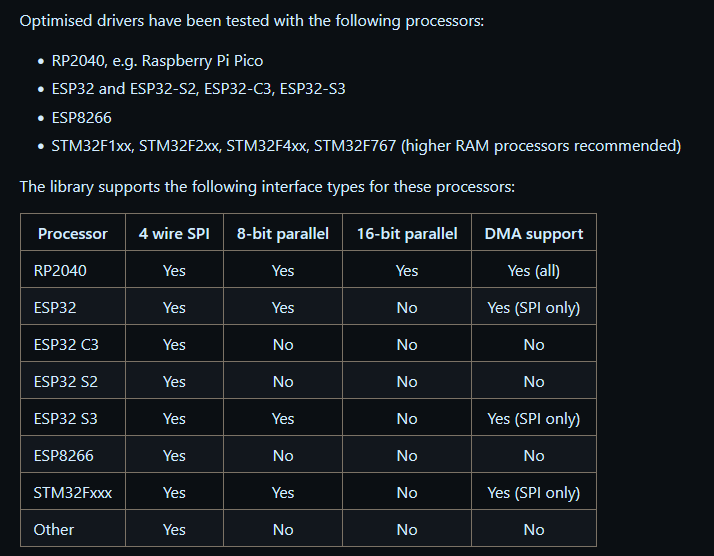Click the STM32F1xx bullet list line

point(366,146)
